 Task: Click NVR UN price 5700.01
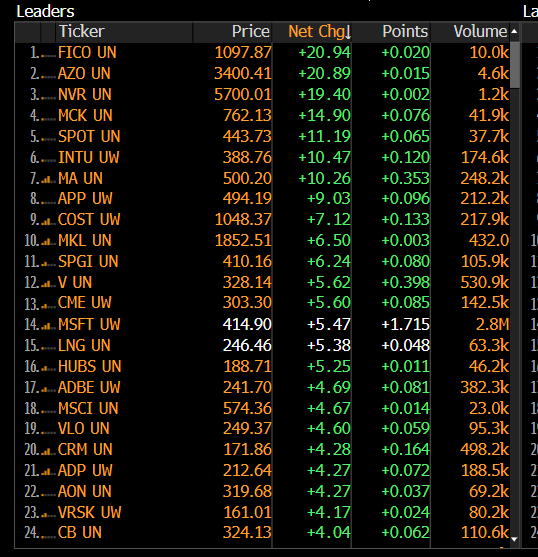(x=243, y=94)
